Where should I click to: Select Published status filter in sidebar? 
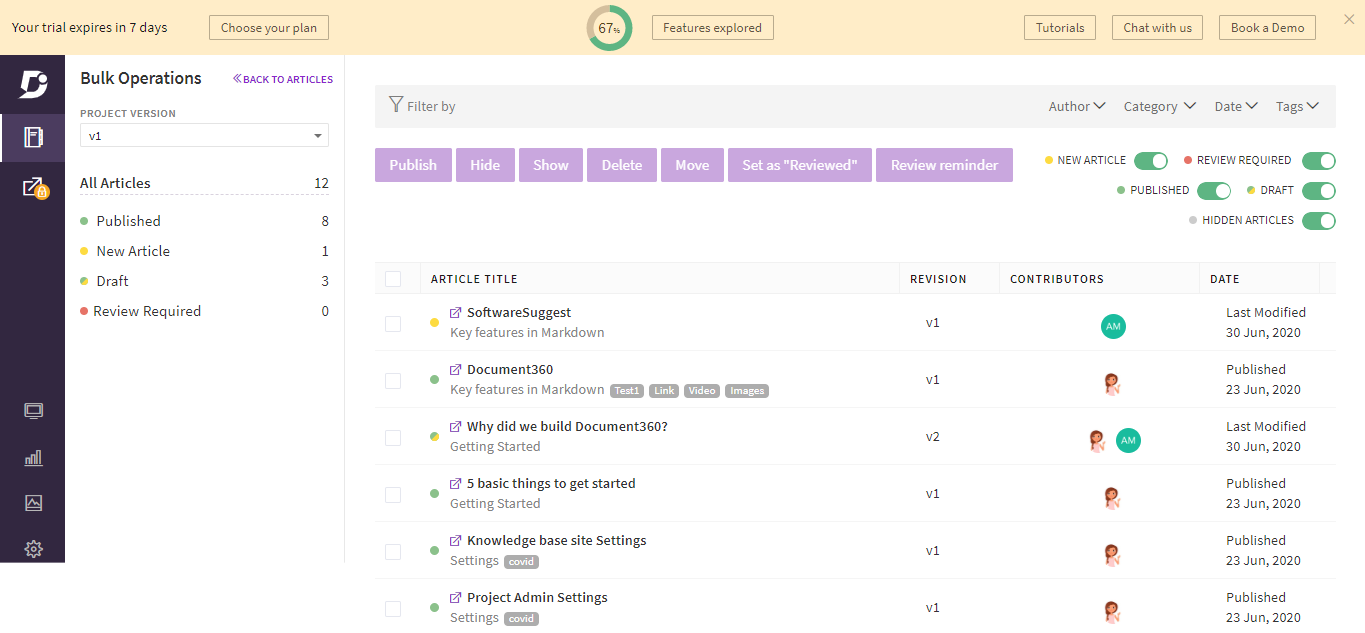coord(204,221)
